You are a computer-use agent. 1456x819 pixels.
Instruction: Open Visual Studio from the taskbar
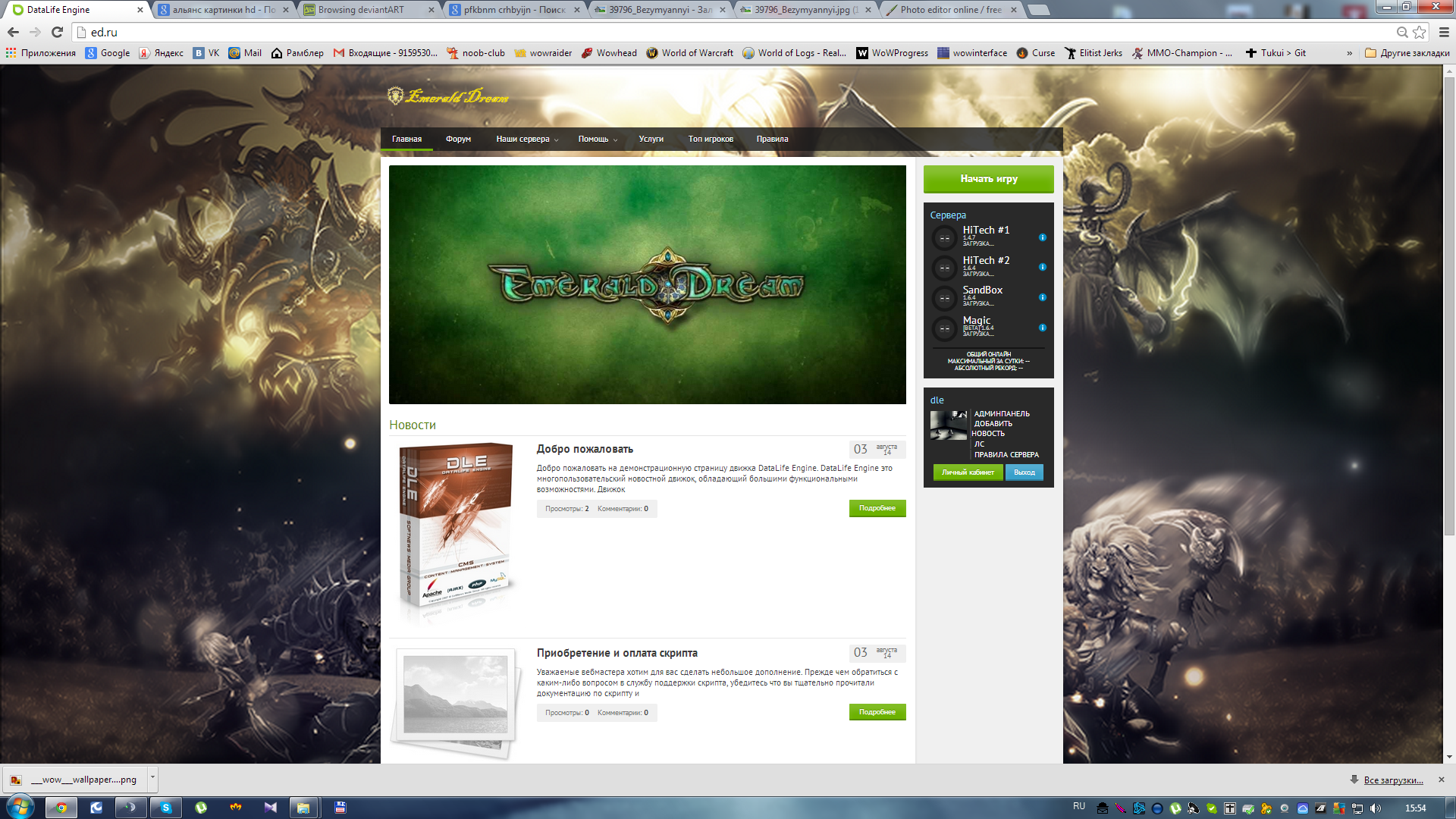(271, 808)
